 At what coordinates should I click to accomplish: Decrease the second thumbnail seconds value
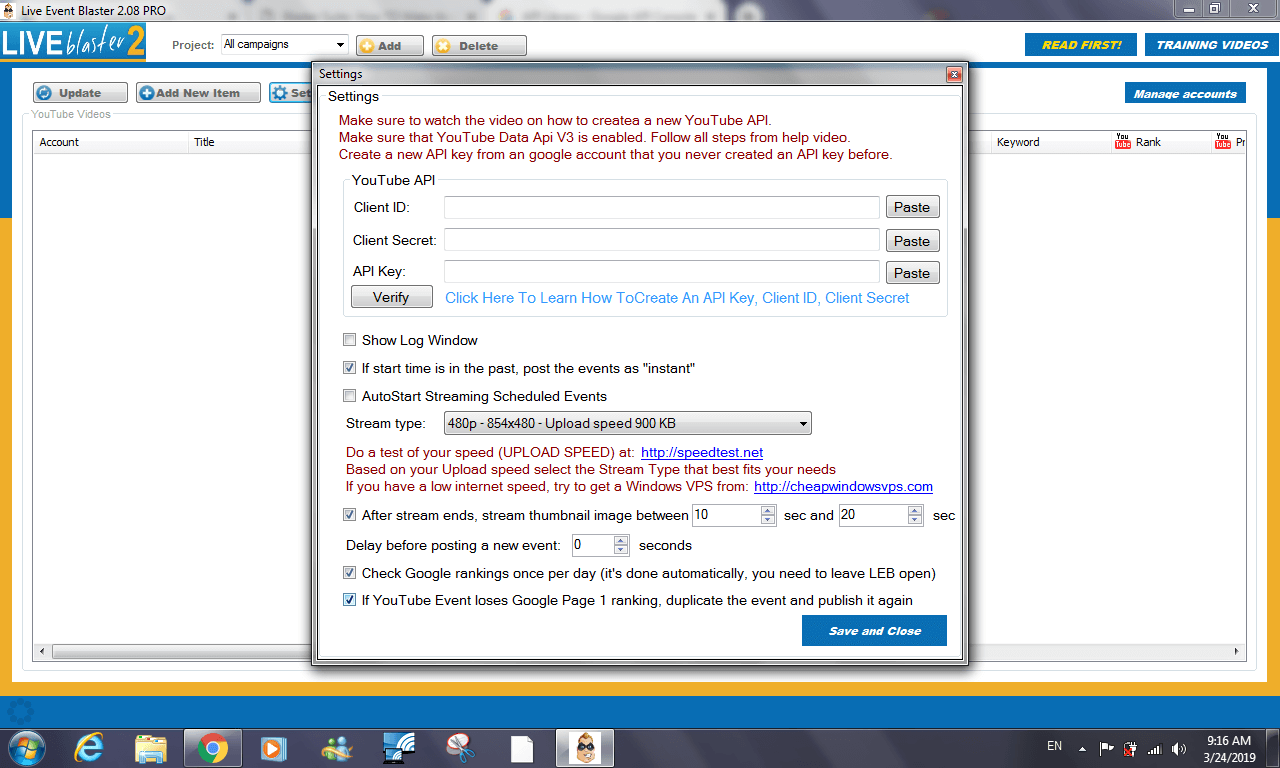point(915,520)
